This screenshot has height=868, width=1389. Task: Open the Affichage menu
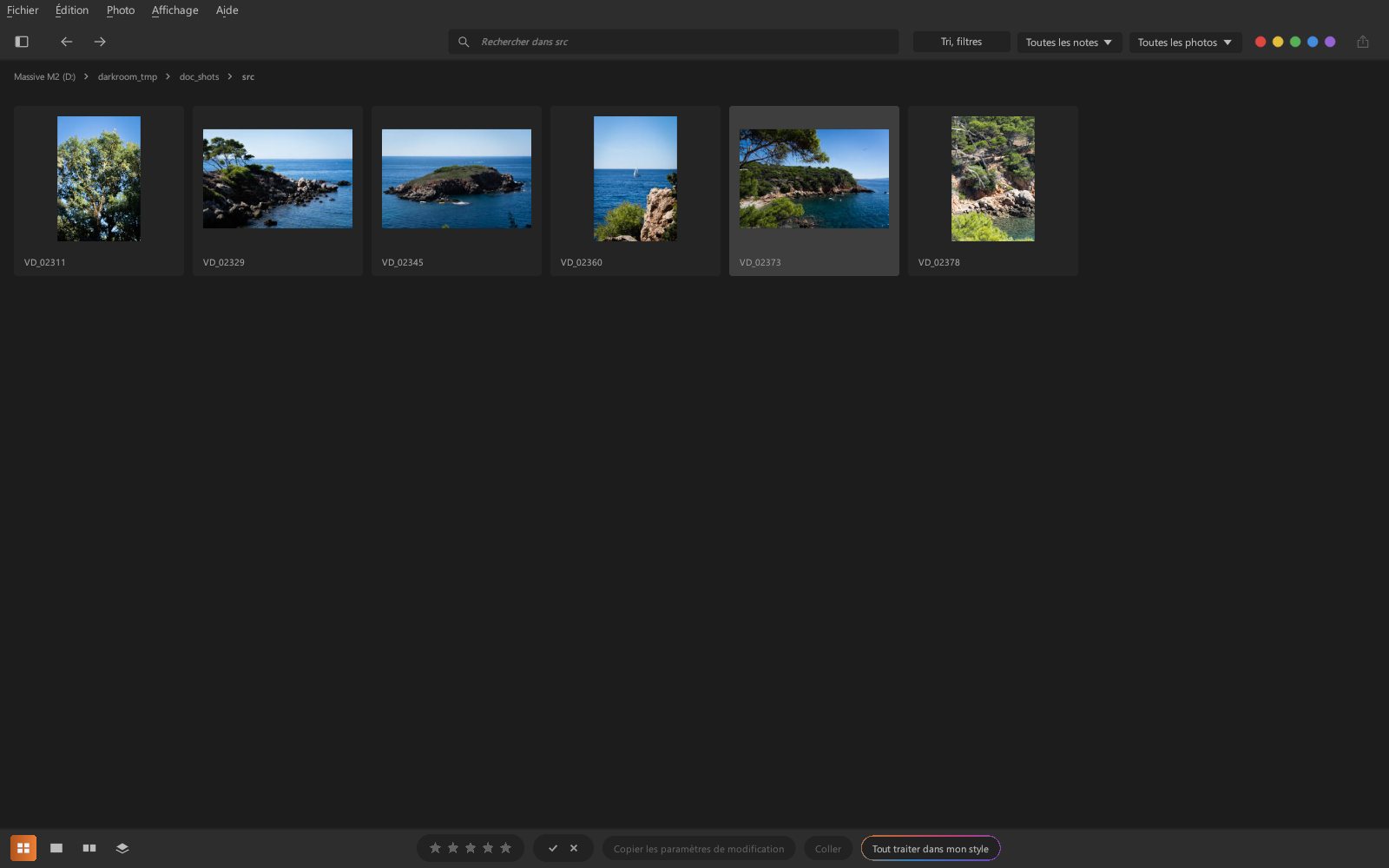(175, 10)
